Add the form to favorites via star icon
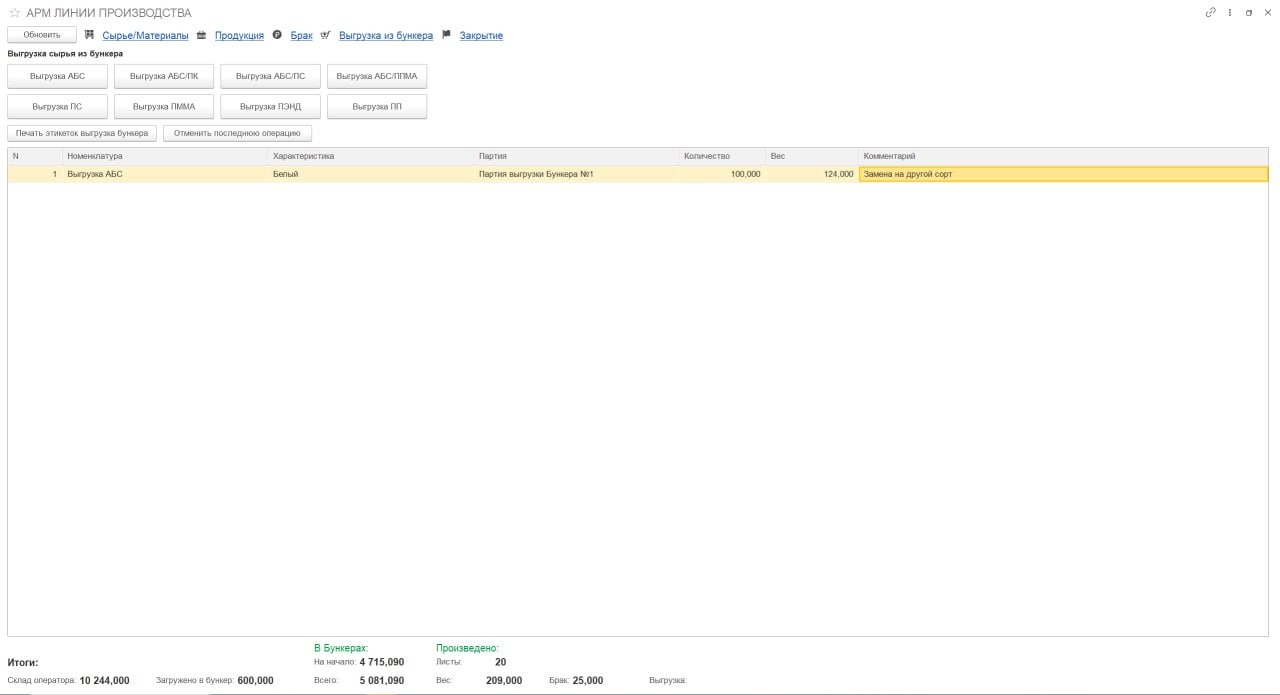This screenshot has height=695, width=1280. (x=14, y=13)
